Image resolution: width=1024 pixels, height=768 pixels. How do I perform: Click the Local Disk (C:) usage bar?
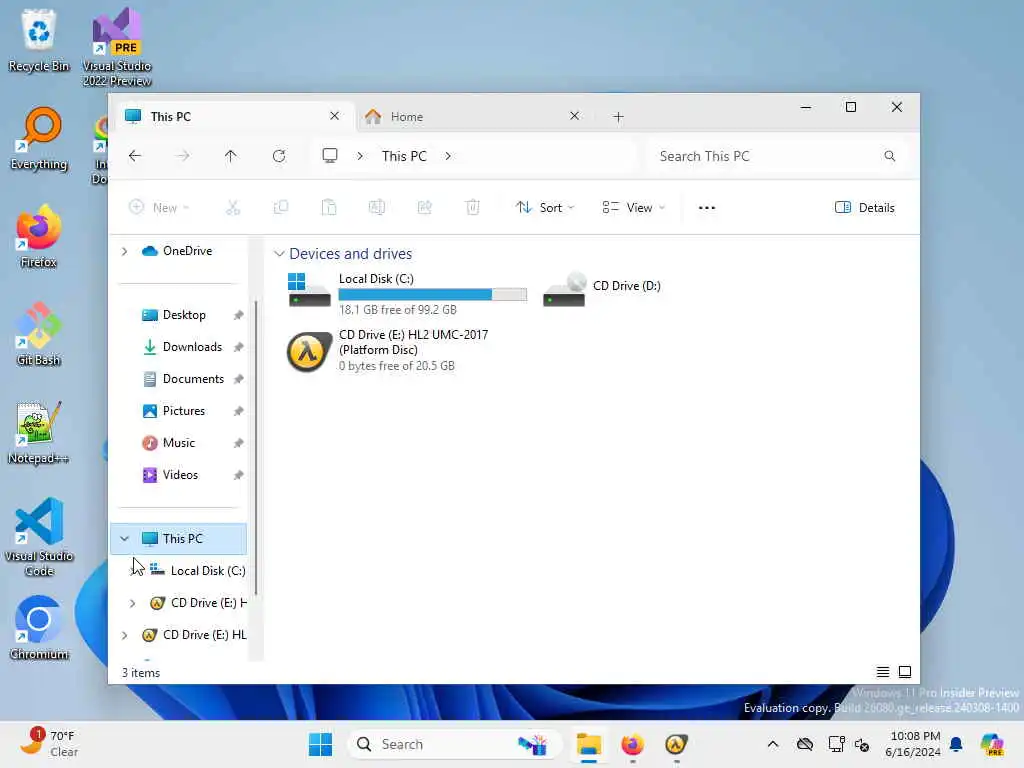point(432,295)
